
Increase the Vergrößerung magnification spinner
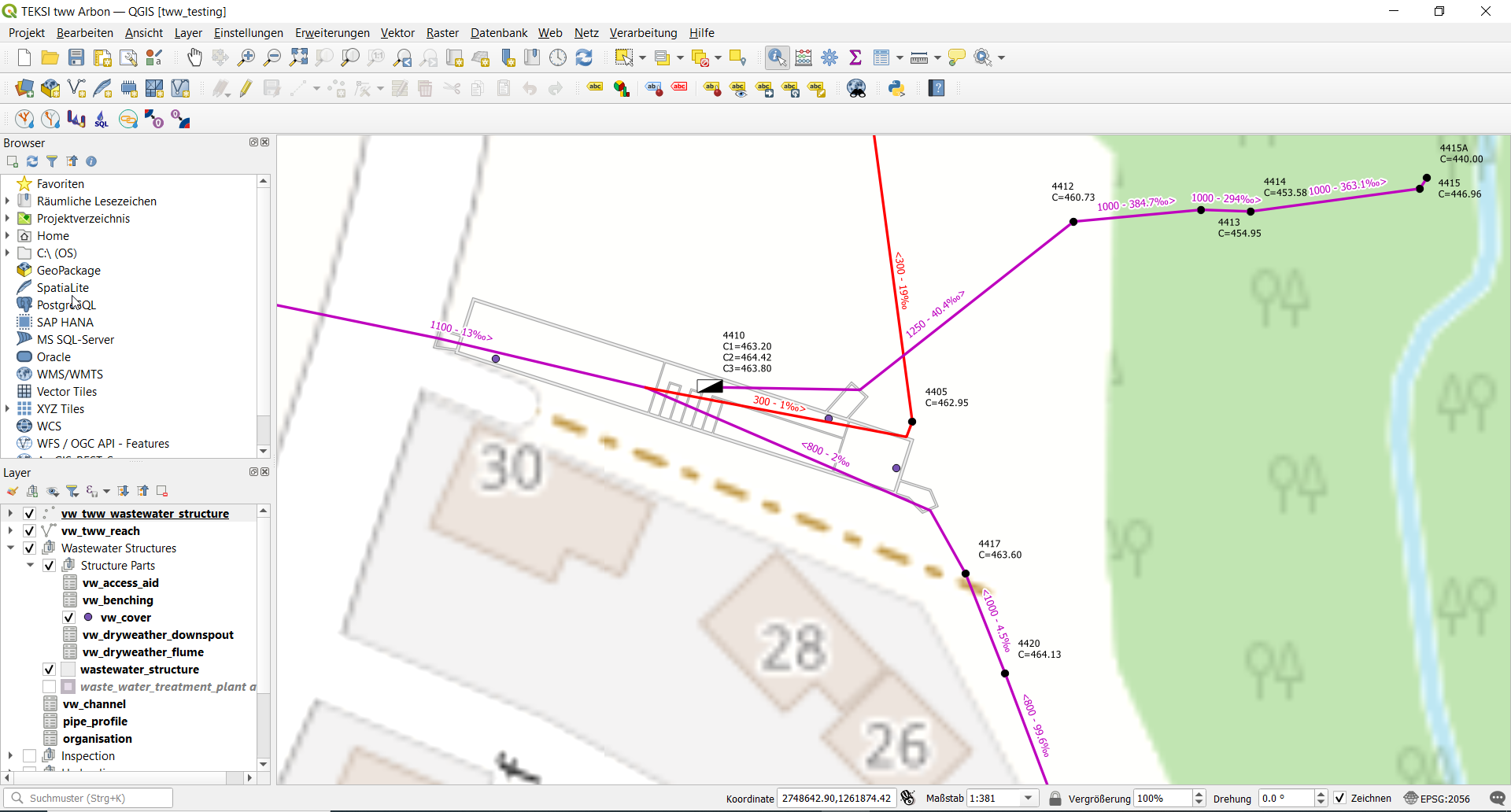point(1199,794)
